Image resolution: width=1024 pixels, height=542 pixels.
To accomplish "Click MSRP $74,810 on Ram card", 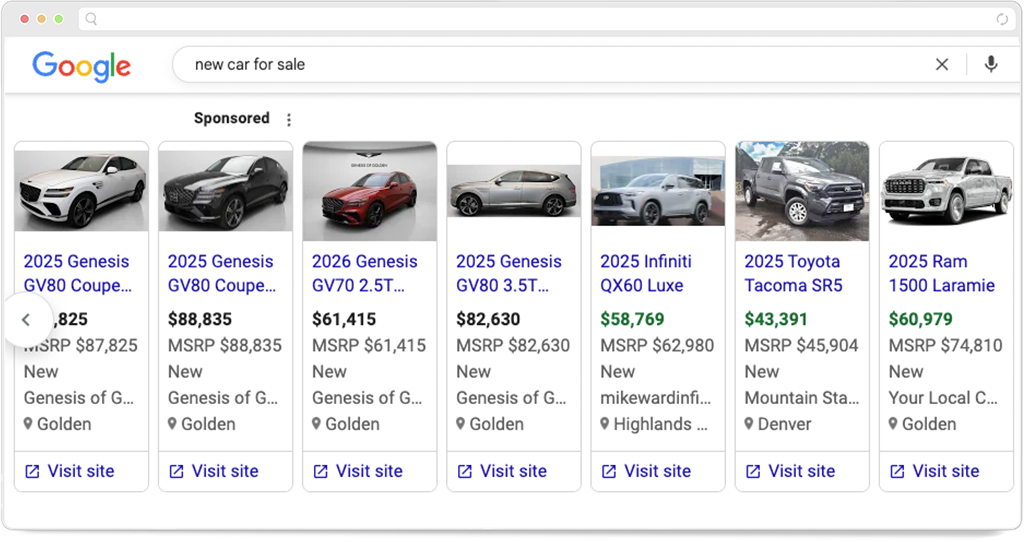I will pos(946,345).
